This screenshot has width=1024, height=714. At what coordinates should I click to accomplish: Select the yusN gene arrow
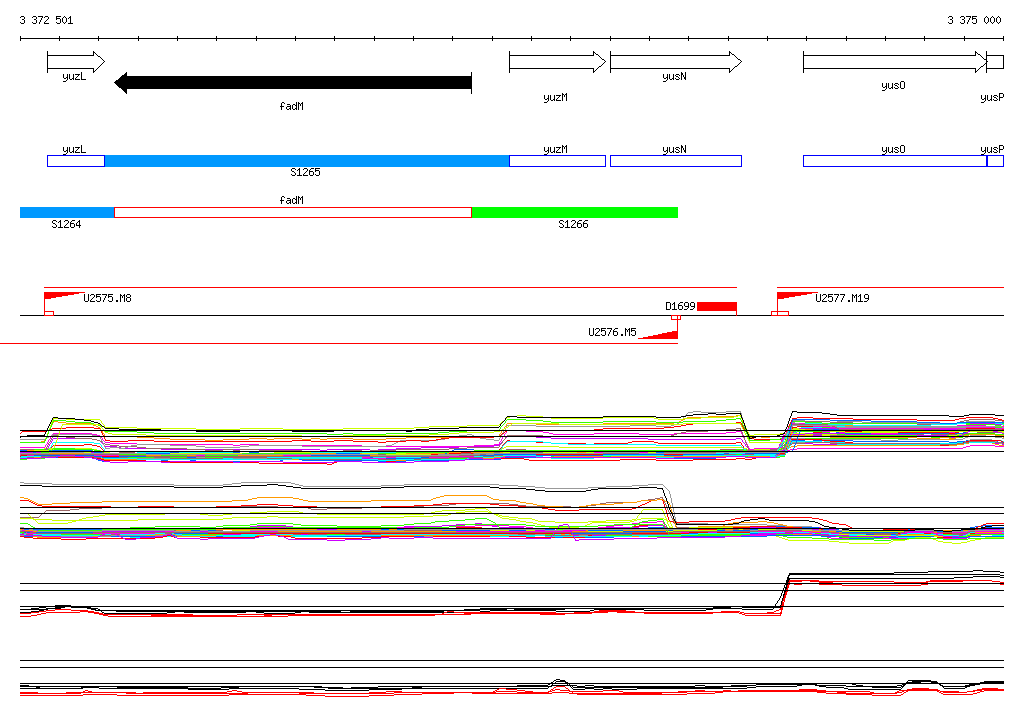pos(676,62)
